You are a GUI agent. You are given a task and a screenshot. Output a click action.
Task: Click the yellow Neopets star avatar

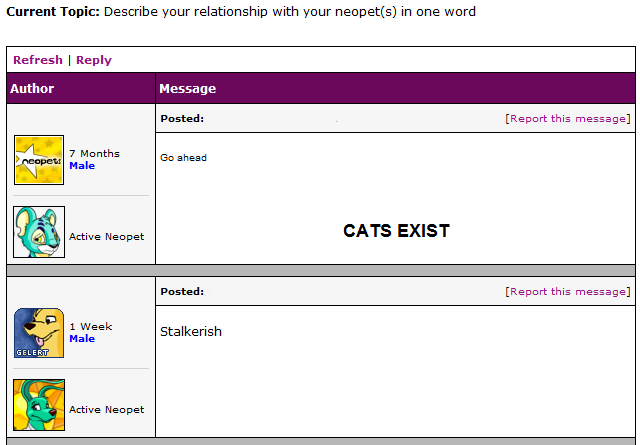tap(39, 160)
